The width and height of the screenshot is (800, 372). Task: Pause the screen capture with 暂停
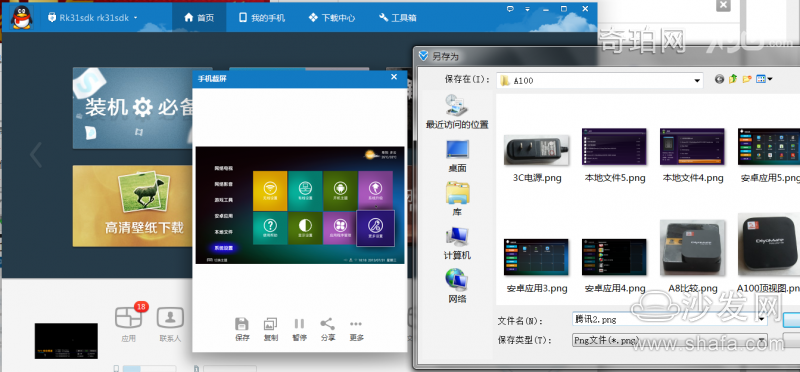(299, 329)
